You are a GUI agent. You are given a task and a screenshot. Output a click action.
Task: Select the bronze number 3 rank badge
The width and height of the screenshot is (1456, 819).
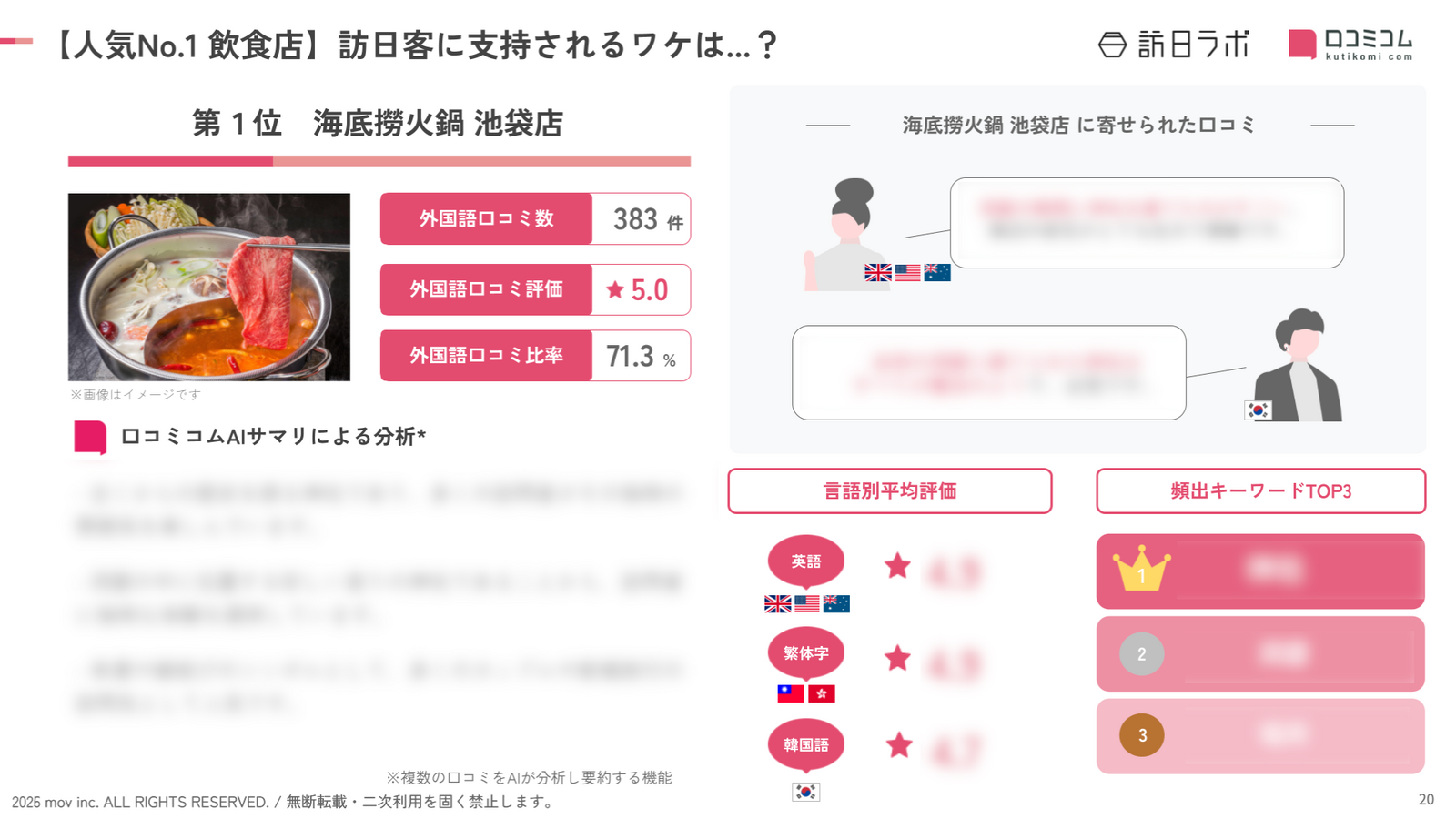[x=1141, y=735]
